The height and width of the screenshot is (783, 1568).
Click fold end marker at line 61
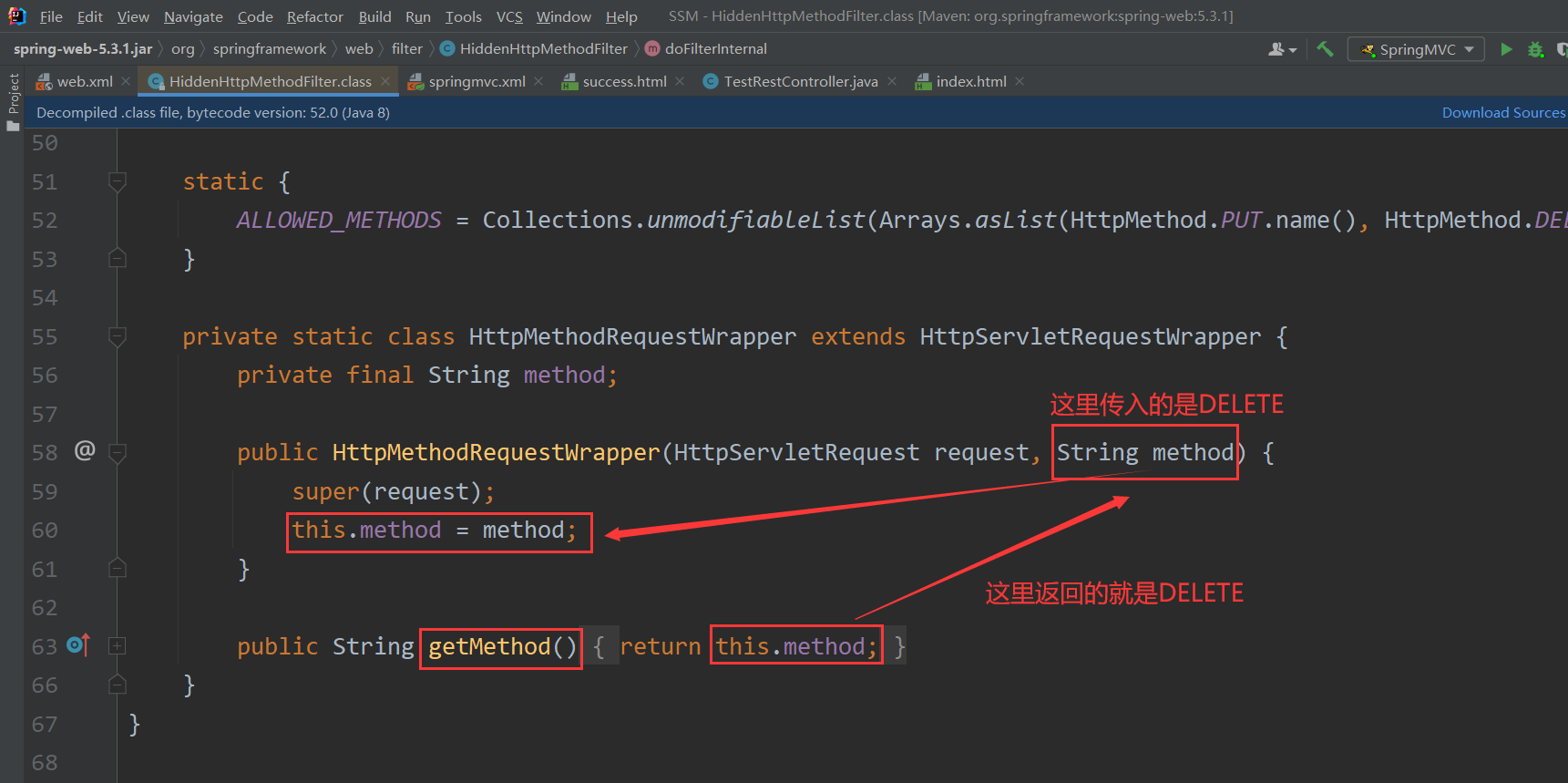[x=118, y=568]
